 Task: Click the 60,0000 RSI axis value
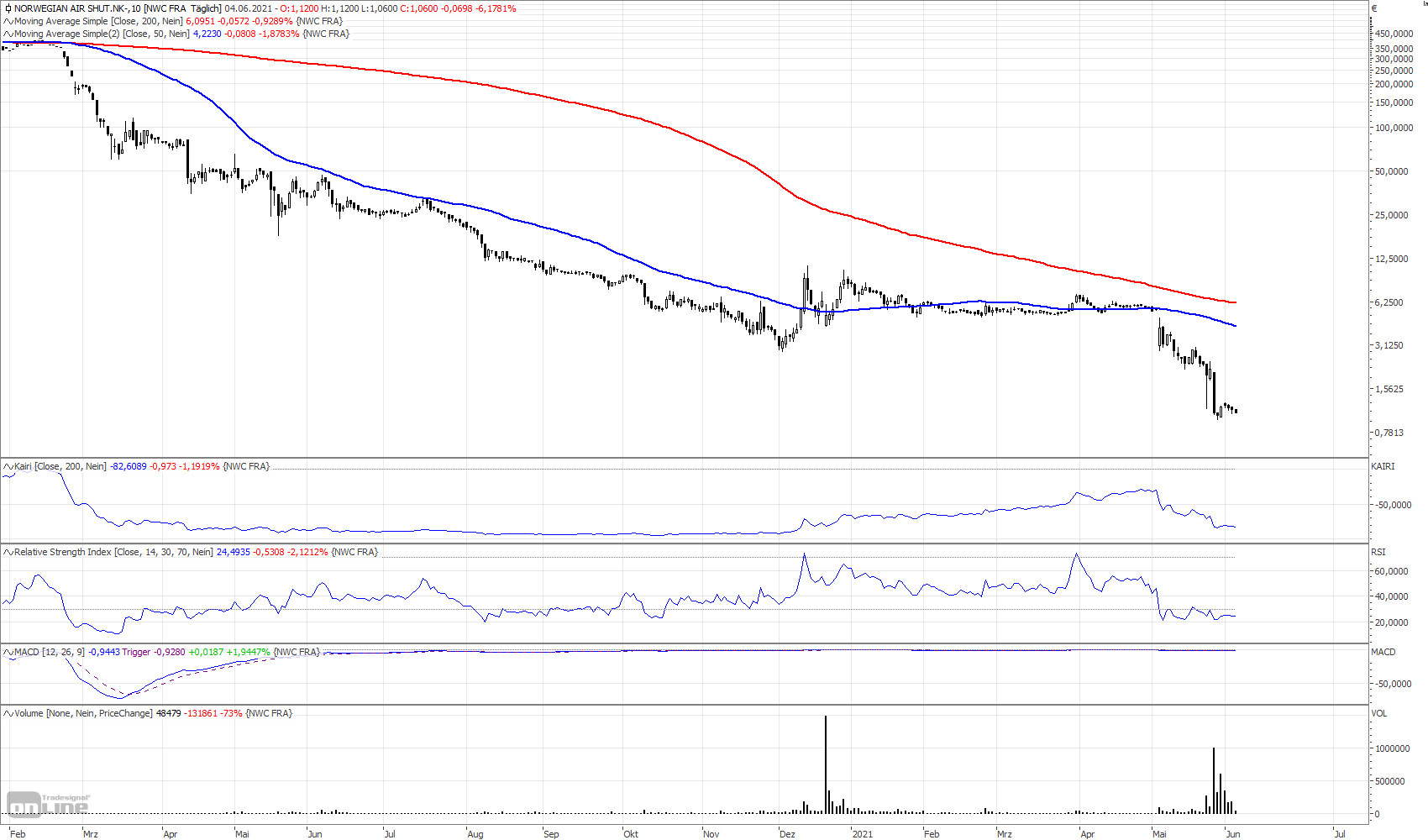[x=1392, y=571]
